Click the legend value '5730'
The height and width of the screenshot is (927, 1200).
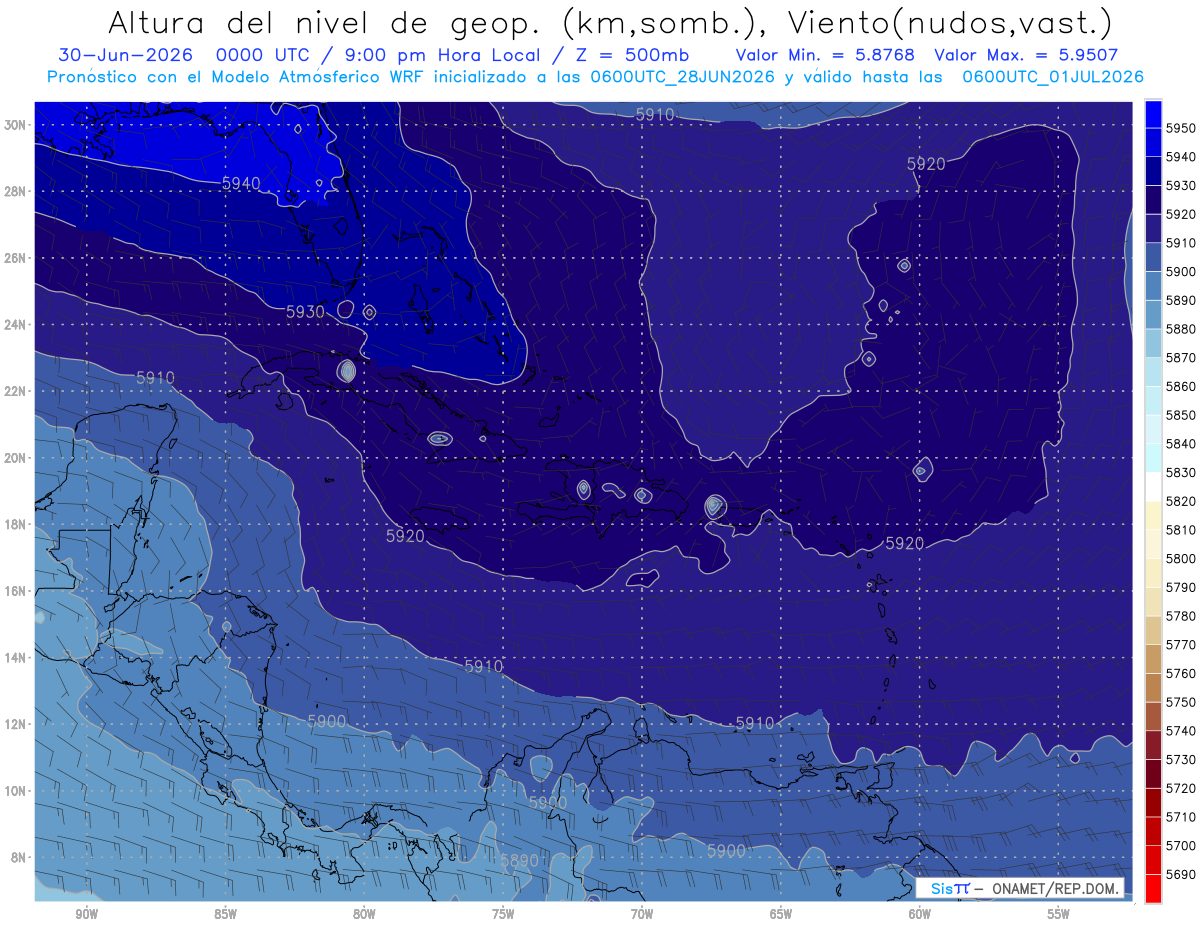click(x=1181, y=760)
